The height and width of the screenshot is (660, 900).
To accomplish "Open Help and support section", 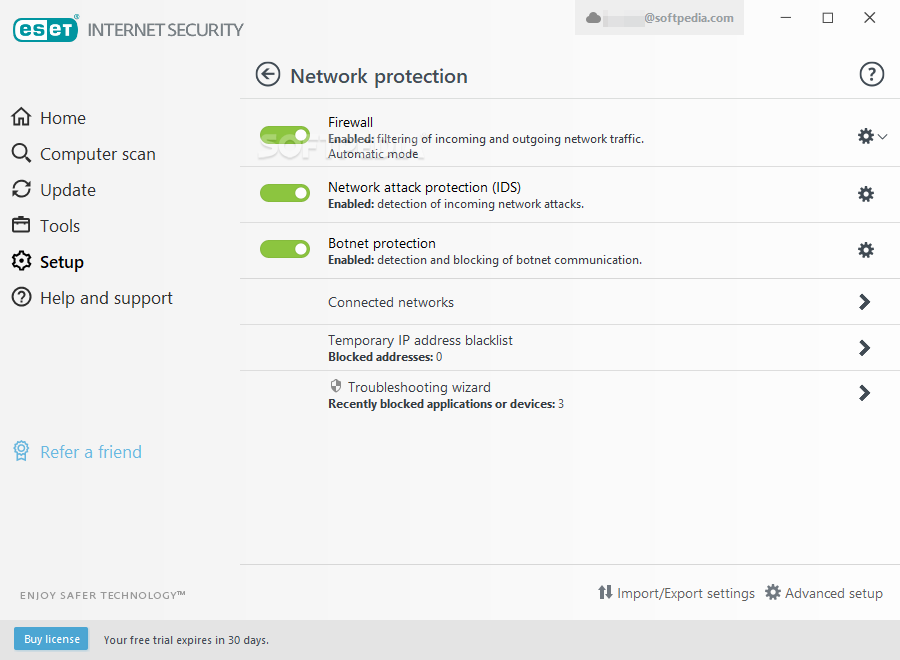I will coord(106,298).
